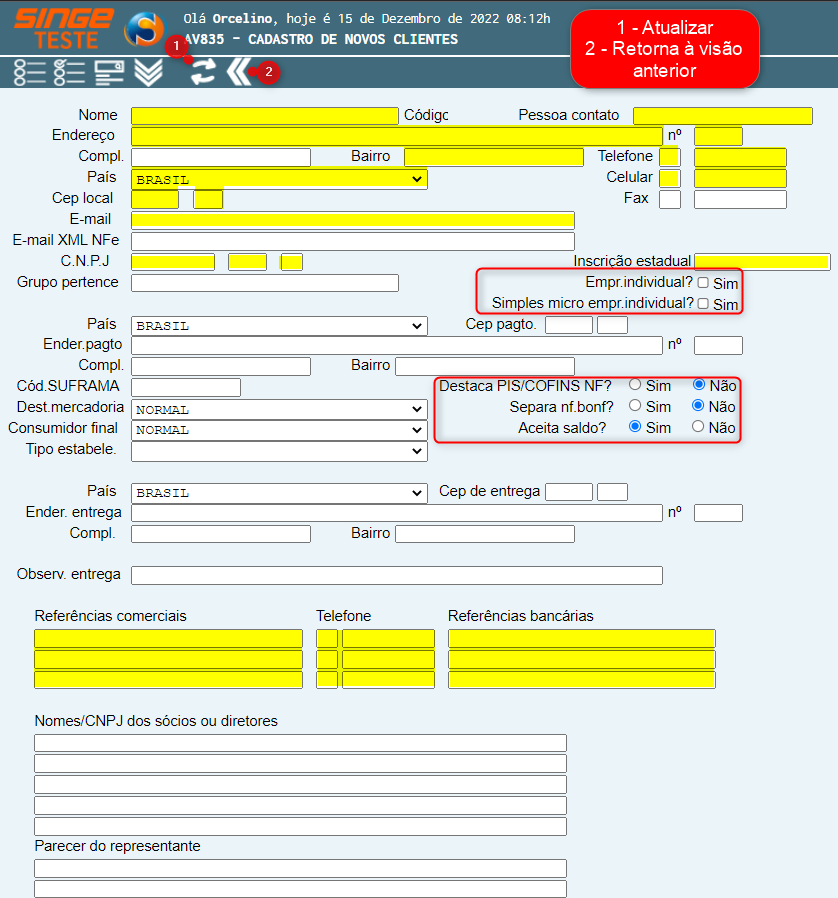Open the first País dropdown near Celular

coord(279,179)
